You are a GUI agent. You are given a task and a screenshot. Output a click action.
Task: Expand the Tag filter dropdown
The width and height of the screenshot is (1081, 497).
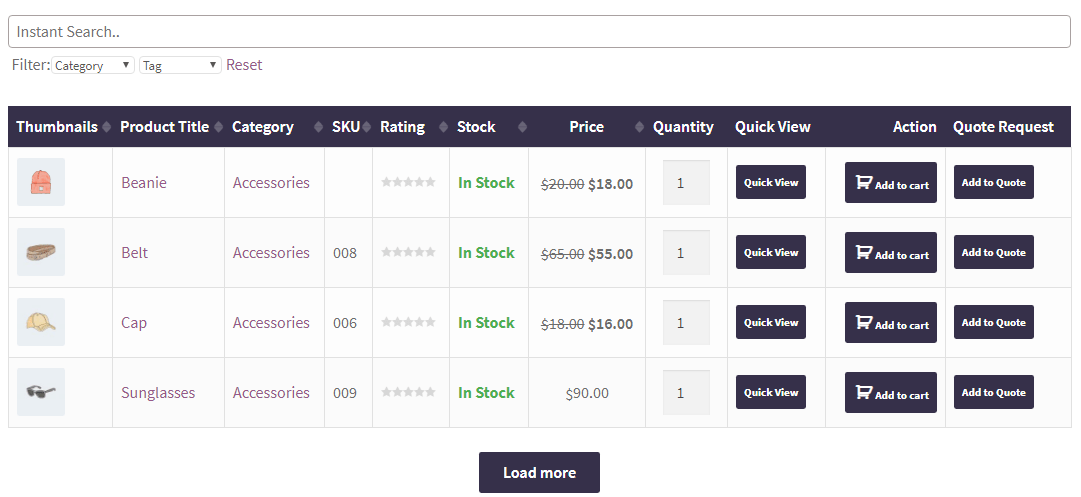click(180, 66)
